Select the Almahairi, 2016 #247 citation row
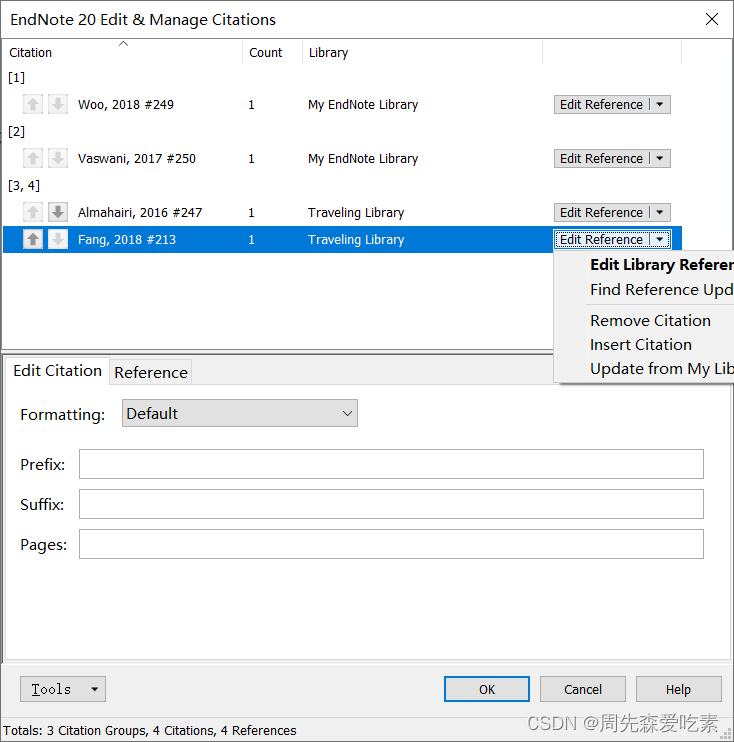 pos(342,212)
